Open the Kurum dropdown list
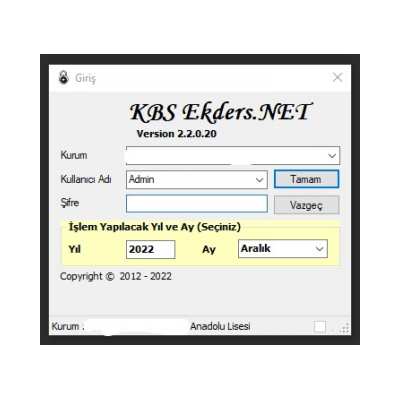Image resolution: width=400 pixels, height=400 pixels. [332, 156]
